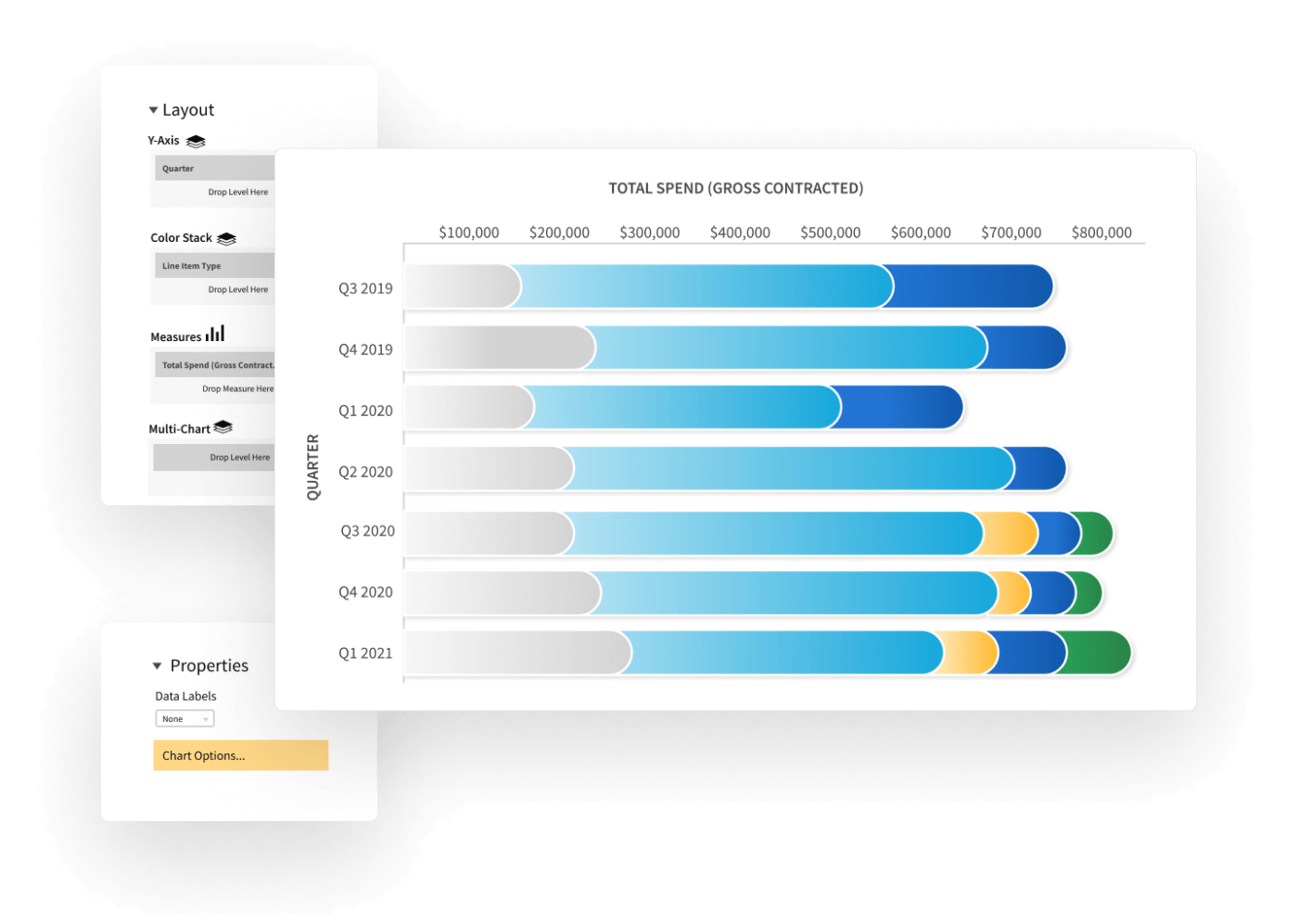1298x924 pixels.
Task: Collapse the Layout section triangle
Action: click(153, 110)
